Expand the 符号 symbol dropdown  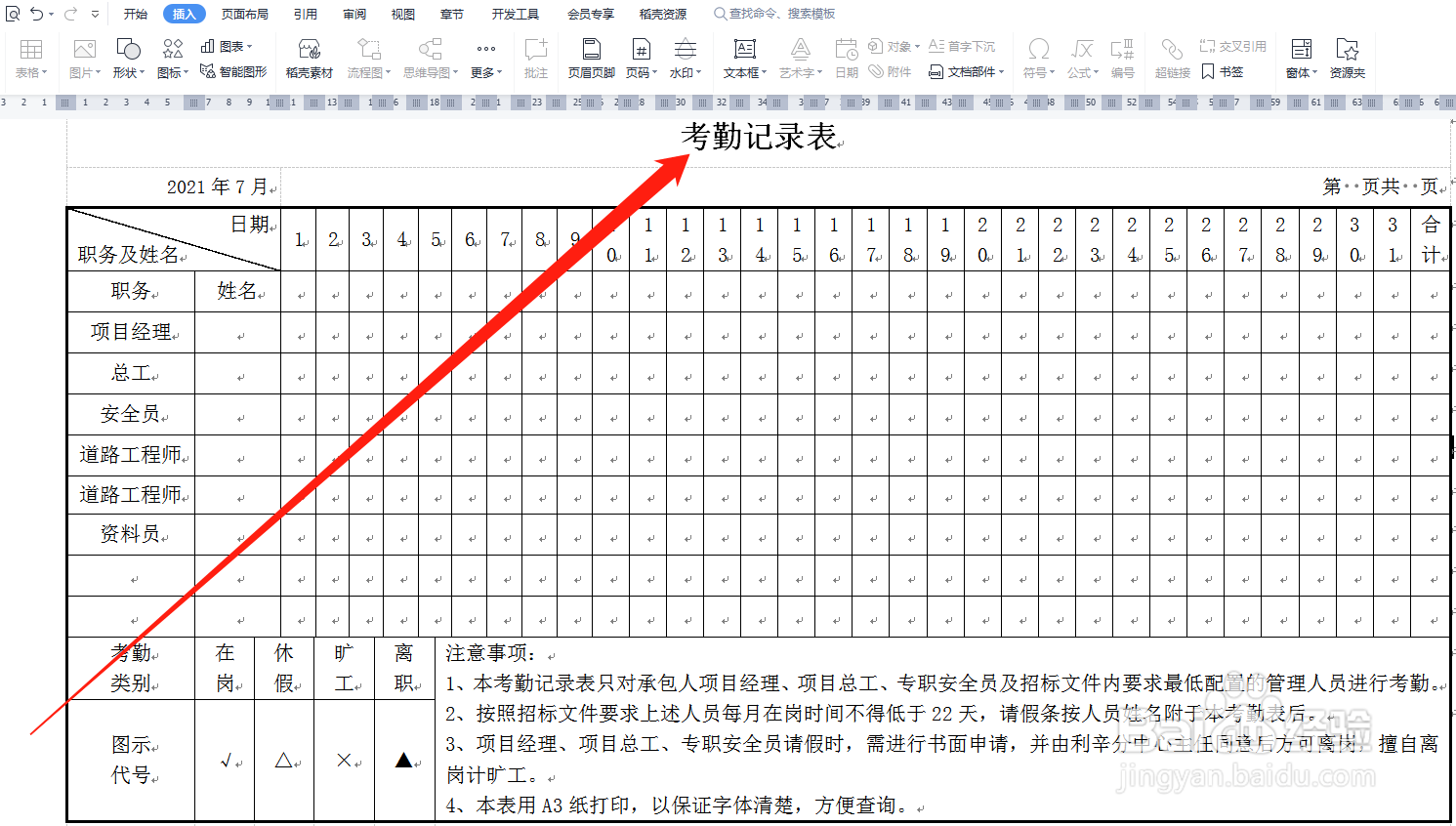point(1039,59)
